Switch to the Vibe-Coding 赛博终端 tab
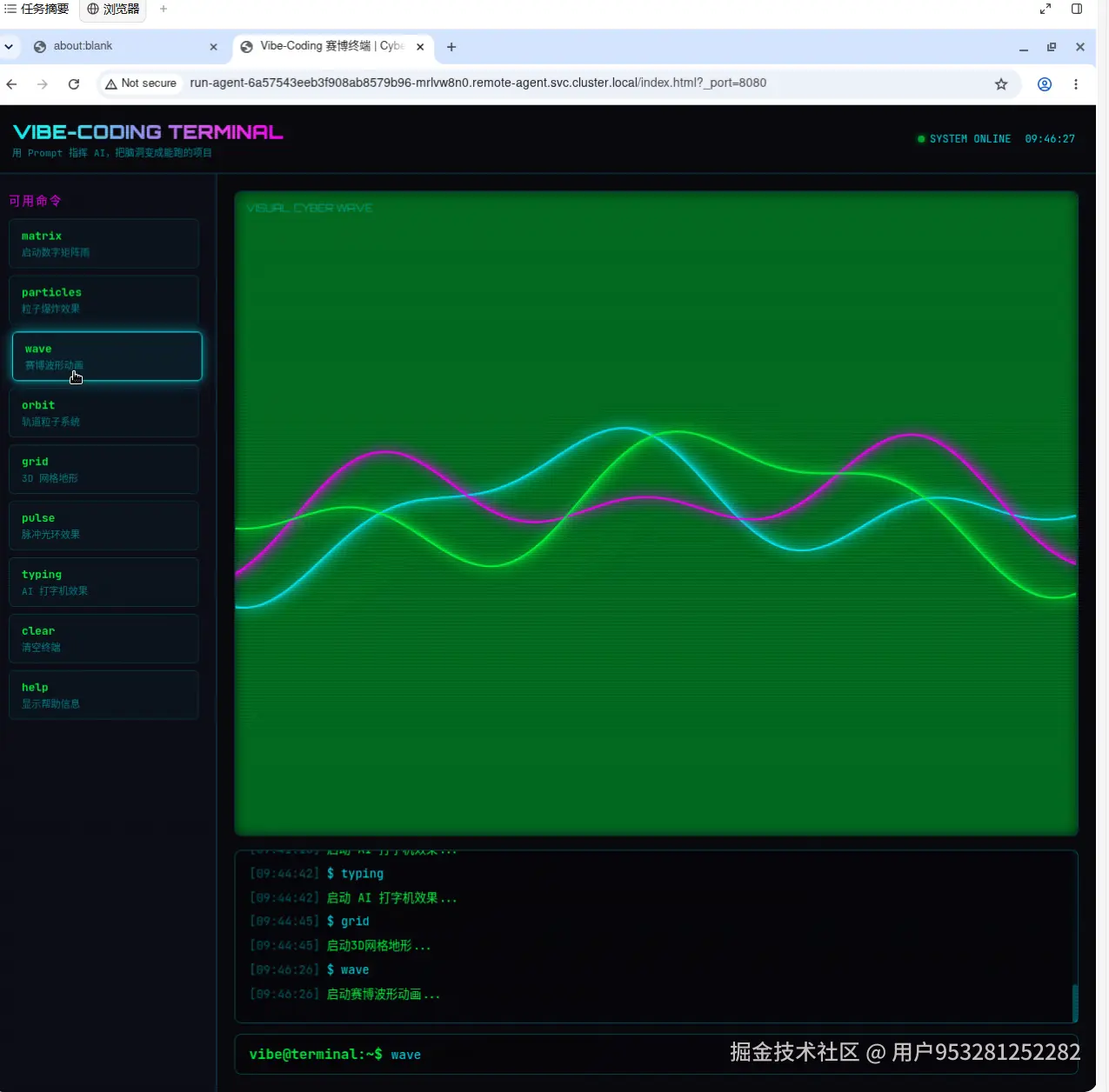Screen dimensions: 1109x1092 tap(332, 47)
